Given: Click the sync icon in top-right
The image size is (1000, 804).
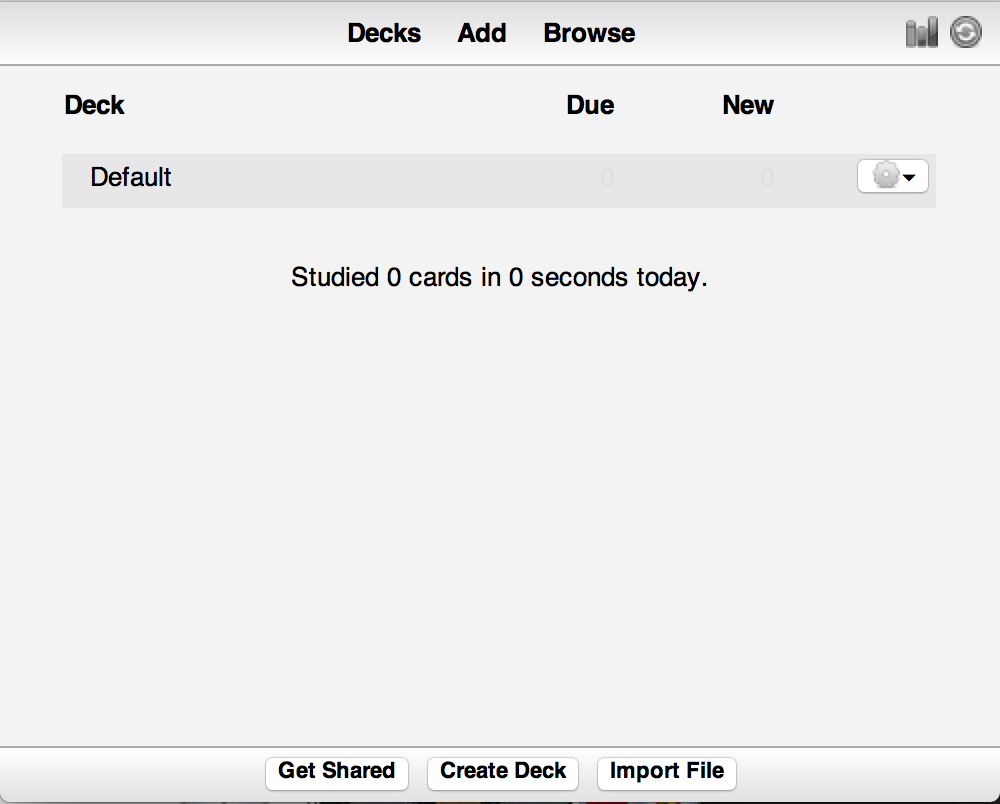Looking at the screenshot, I should [x=965, y=33].
